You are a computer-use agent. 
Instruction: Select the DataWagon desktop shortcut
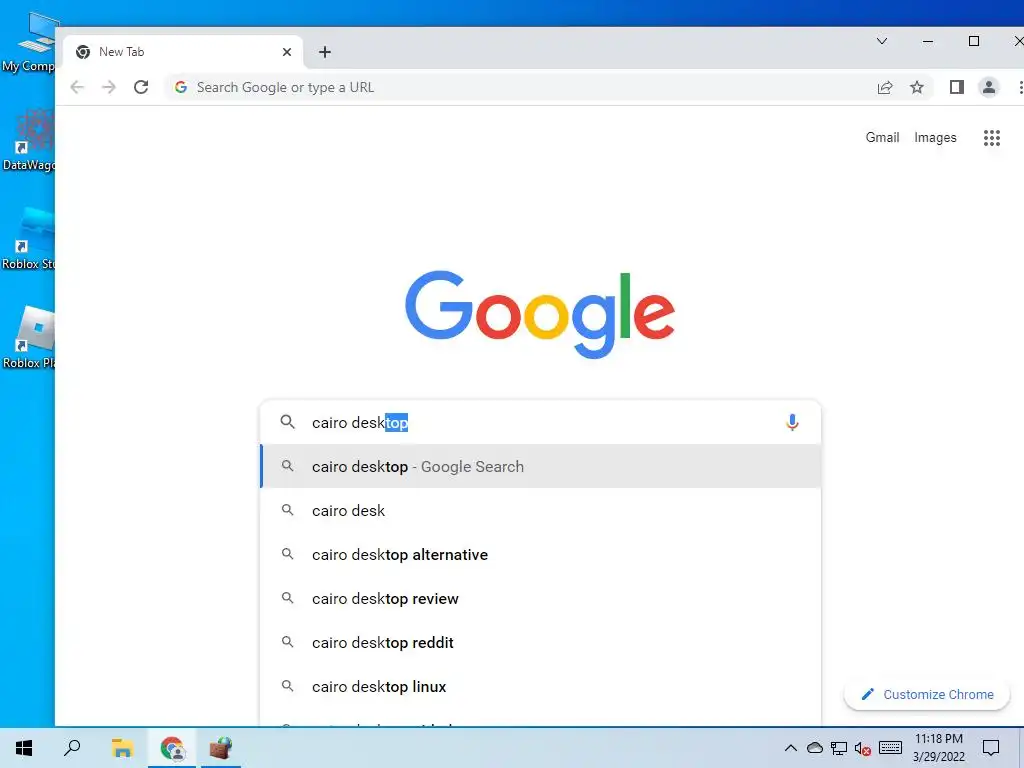click(x=29, y=140)
